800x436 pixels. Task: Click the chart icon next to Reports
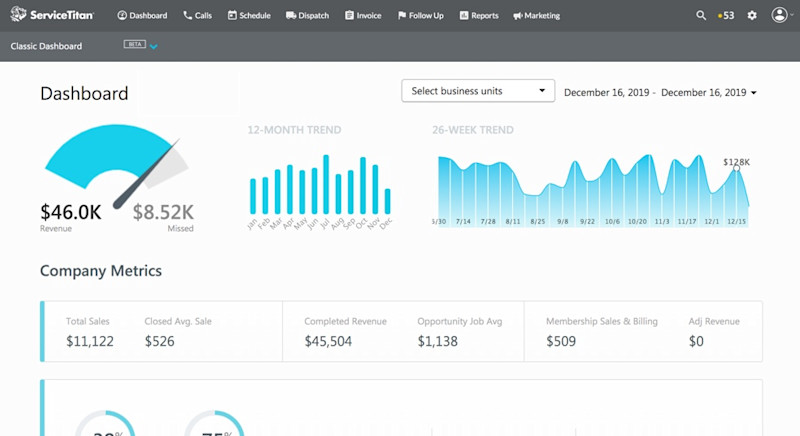pos(464,15)
